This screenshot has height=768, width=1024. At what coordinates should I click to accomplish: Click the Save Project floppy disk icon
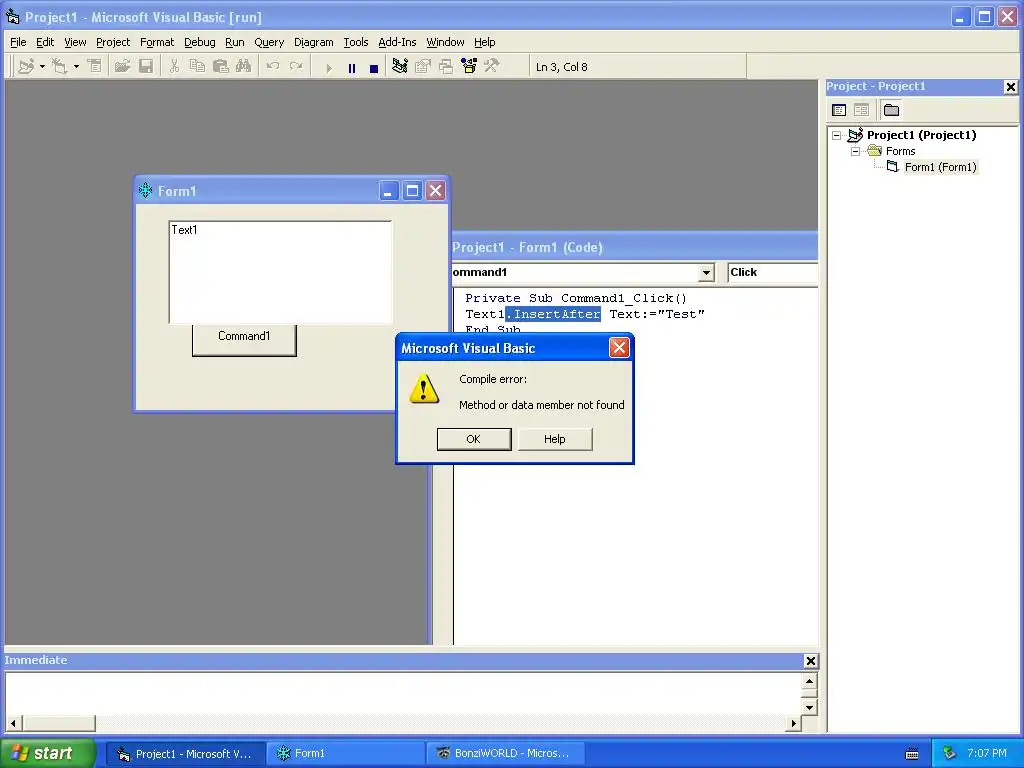pos(146,67)
